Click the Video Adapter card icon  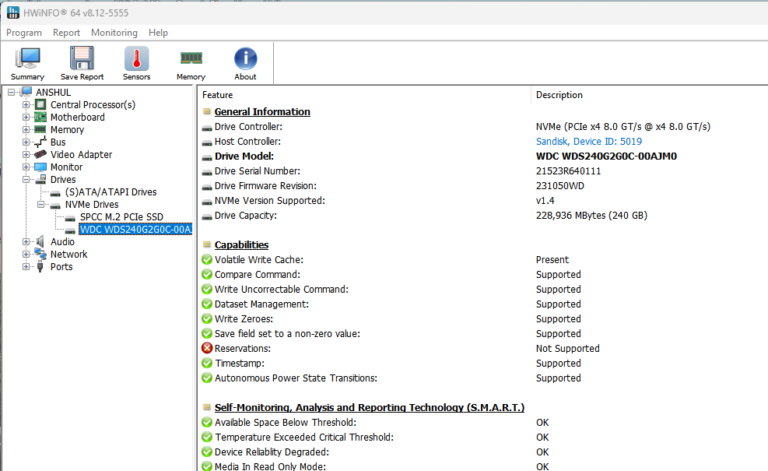pos(40,154)
